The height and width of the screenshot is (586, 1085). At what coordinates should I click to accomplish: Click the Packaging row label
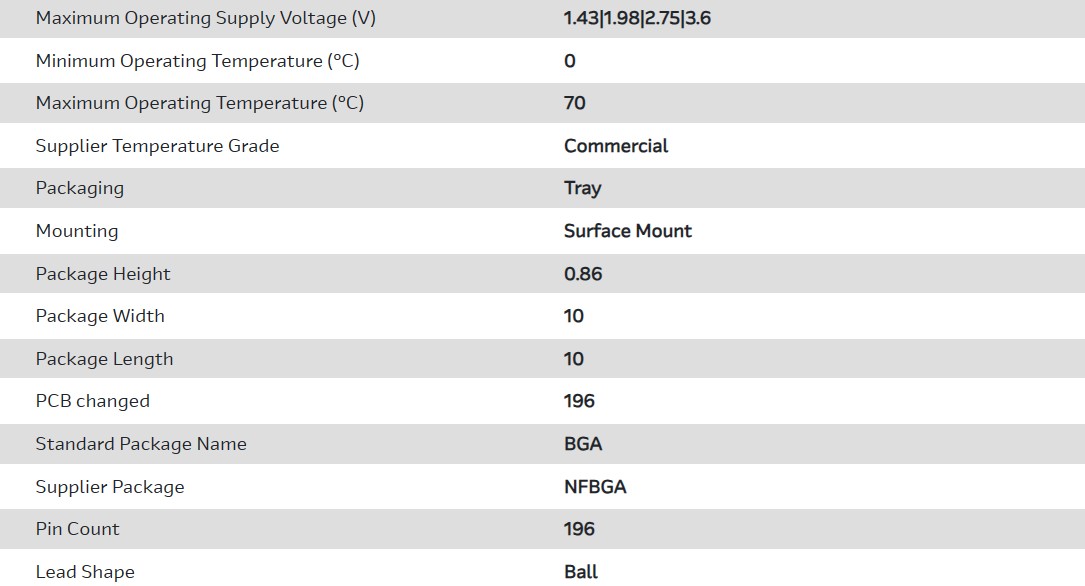tap(80, 188)
